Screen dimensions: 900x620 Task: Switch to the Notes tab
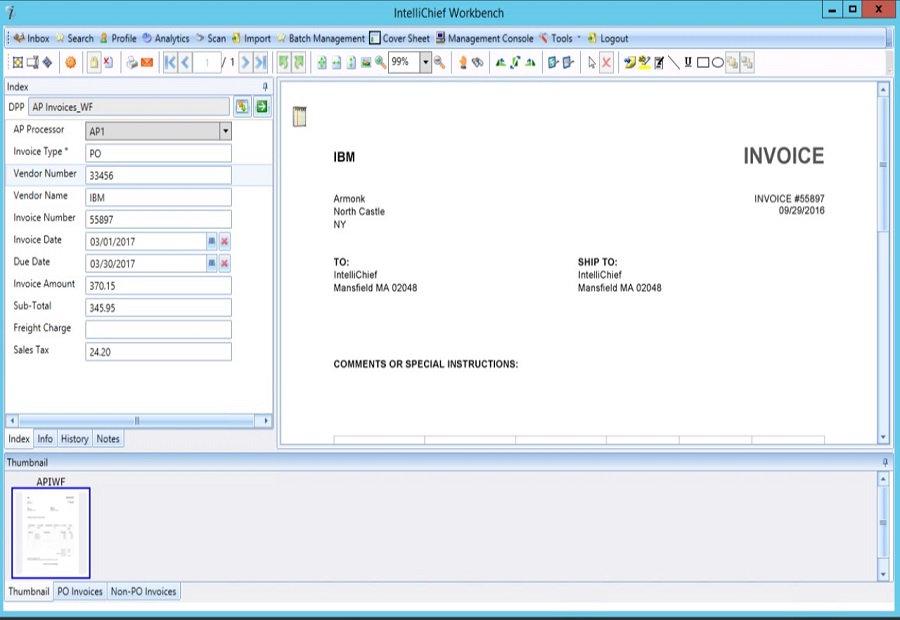108,439
